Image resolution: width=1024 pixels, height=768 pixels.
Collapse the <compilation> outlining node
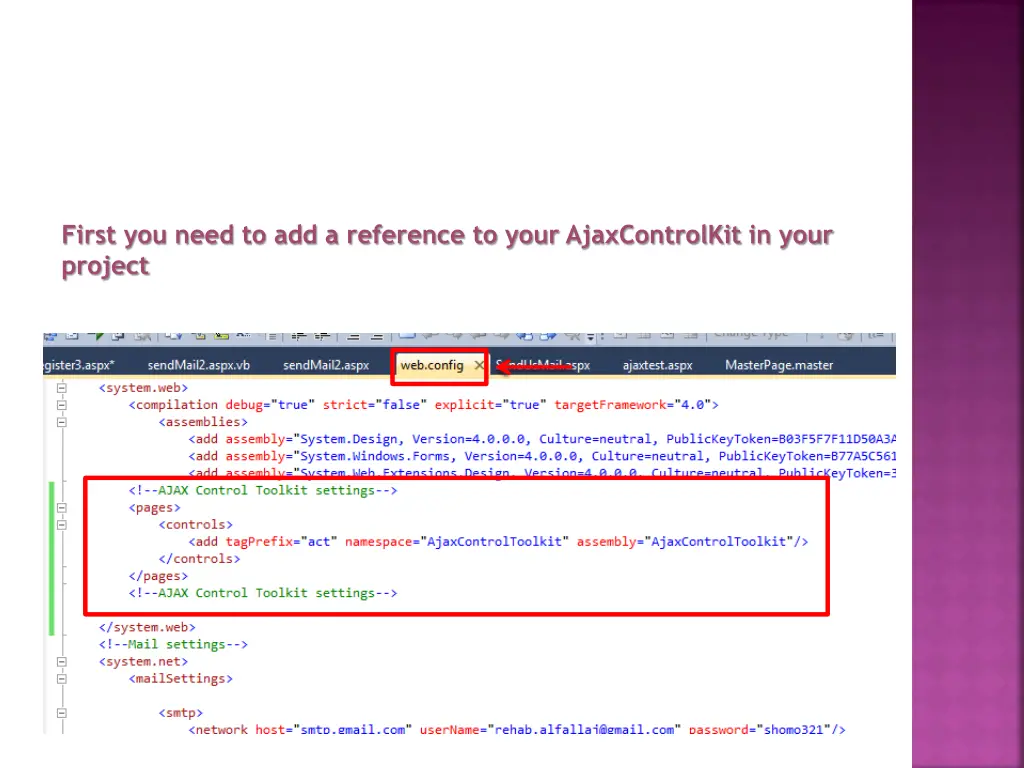61,405
